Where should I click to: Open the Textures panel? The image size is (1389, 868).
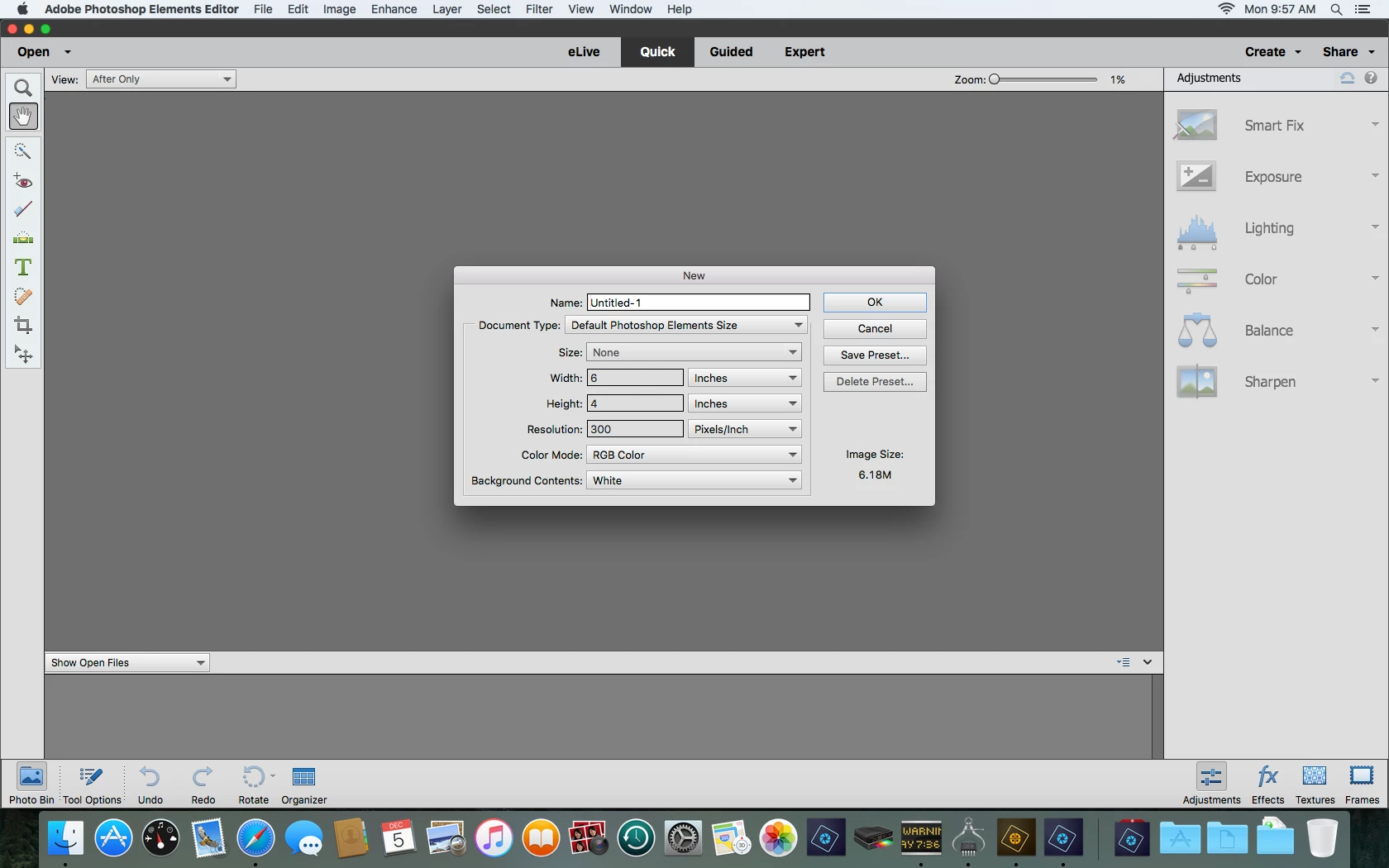1315,784
